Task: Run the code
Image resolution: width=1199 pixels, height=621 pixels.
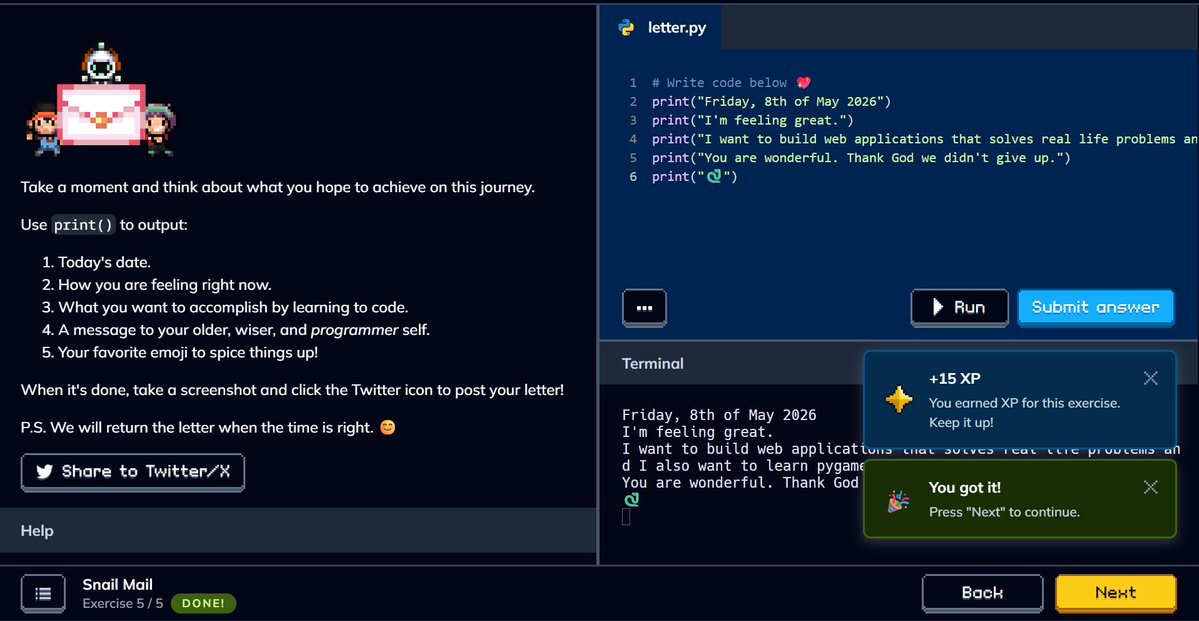Action: (959, 307)
